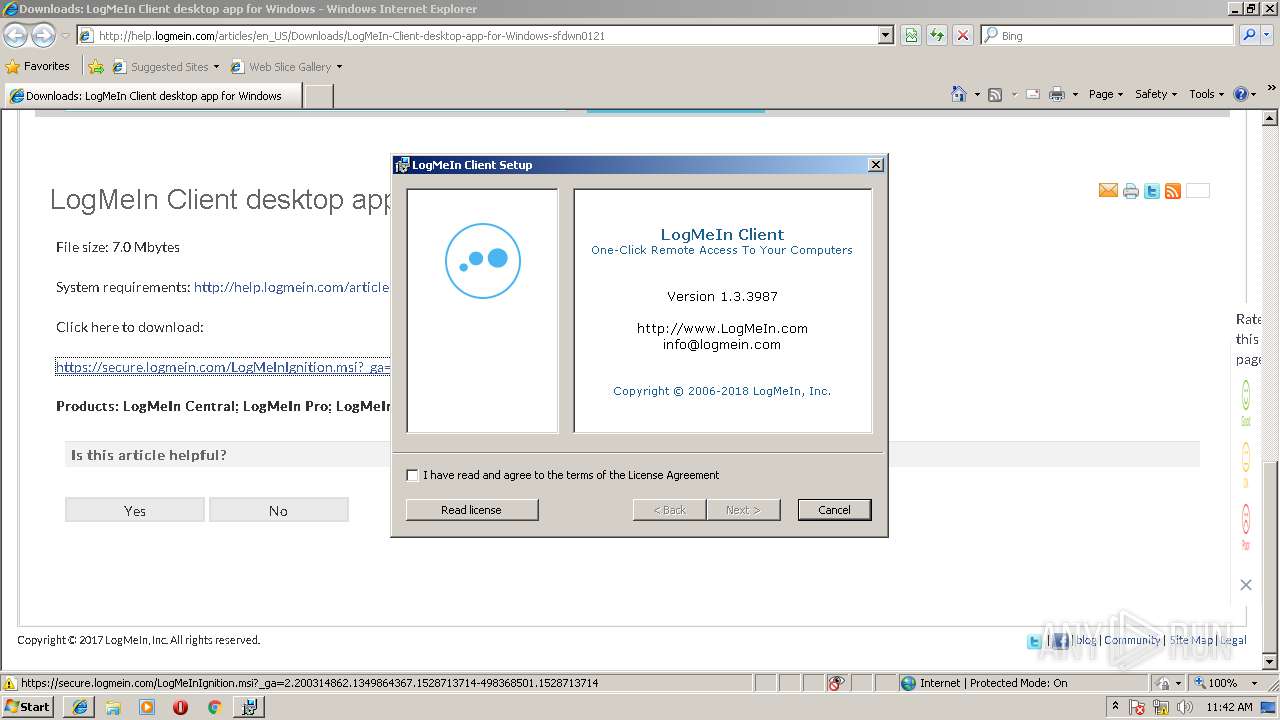Open Home button dropdown arrow

[977, 94]
